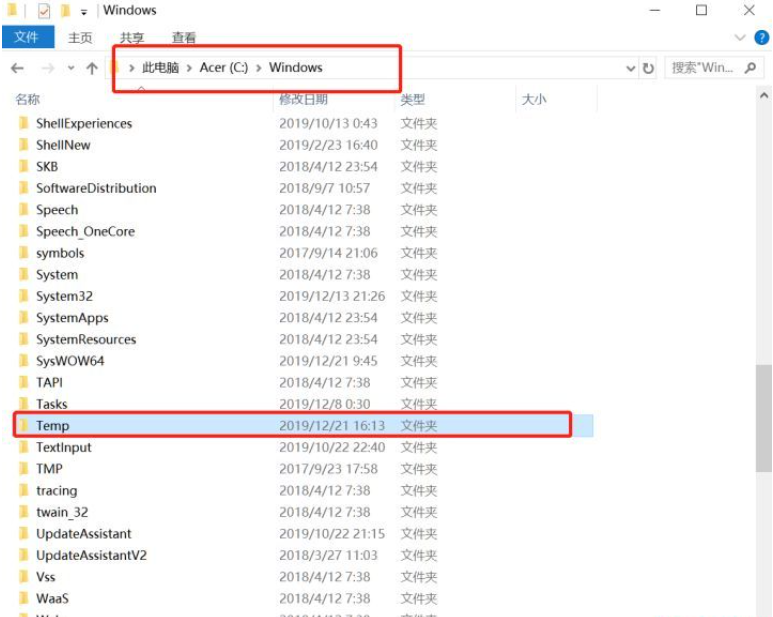
Task: Click the Up one level arrow
Action: tap(92, 68)
